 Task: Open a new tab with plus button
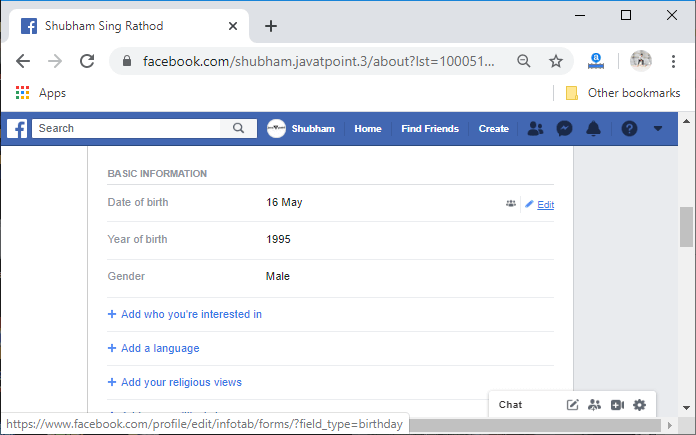pos(271,26)
